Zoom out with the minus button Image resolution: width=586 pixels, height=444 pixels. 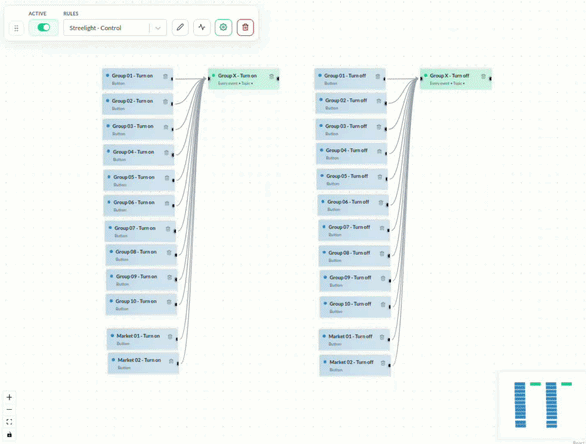coord(9,410)
